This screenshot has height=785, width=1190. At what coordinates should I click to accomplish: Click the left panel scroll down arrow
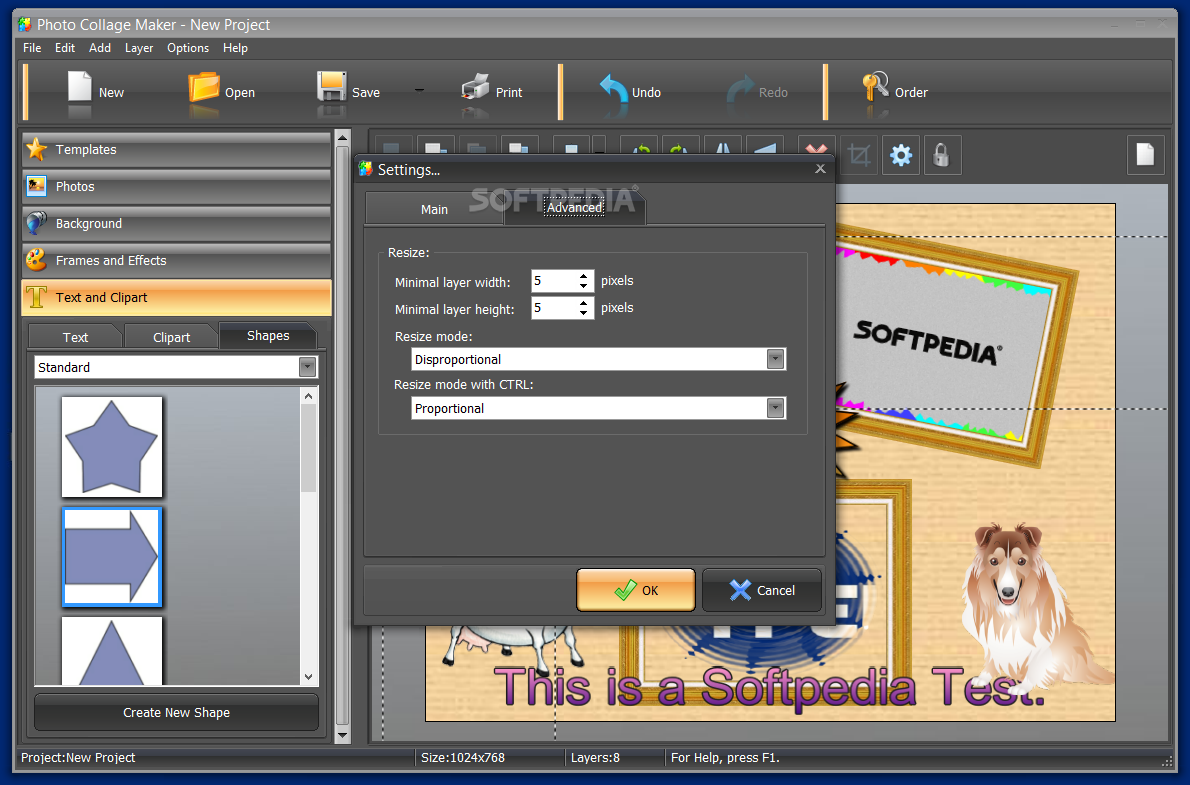coord(342,734)
